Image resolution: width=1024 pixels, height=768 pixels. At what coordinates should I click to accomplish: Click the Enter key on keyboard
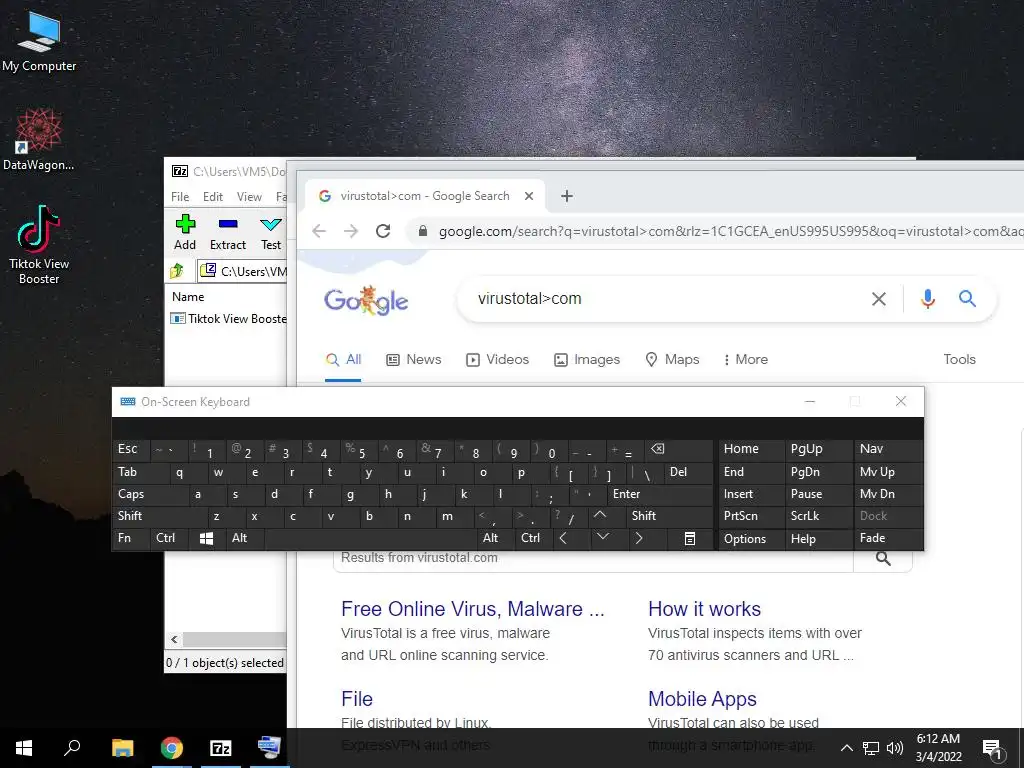(660, 494)
